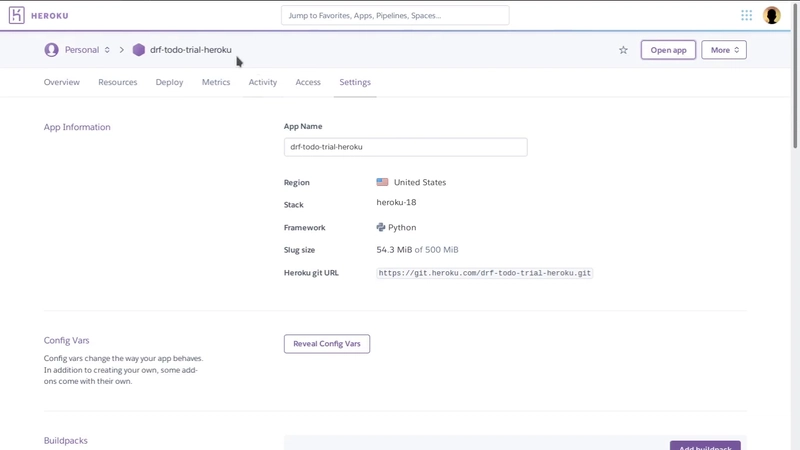
Task: Click the United States flag icon
Action: [x=382, y=182]
